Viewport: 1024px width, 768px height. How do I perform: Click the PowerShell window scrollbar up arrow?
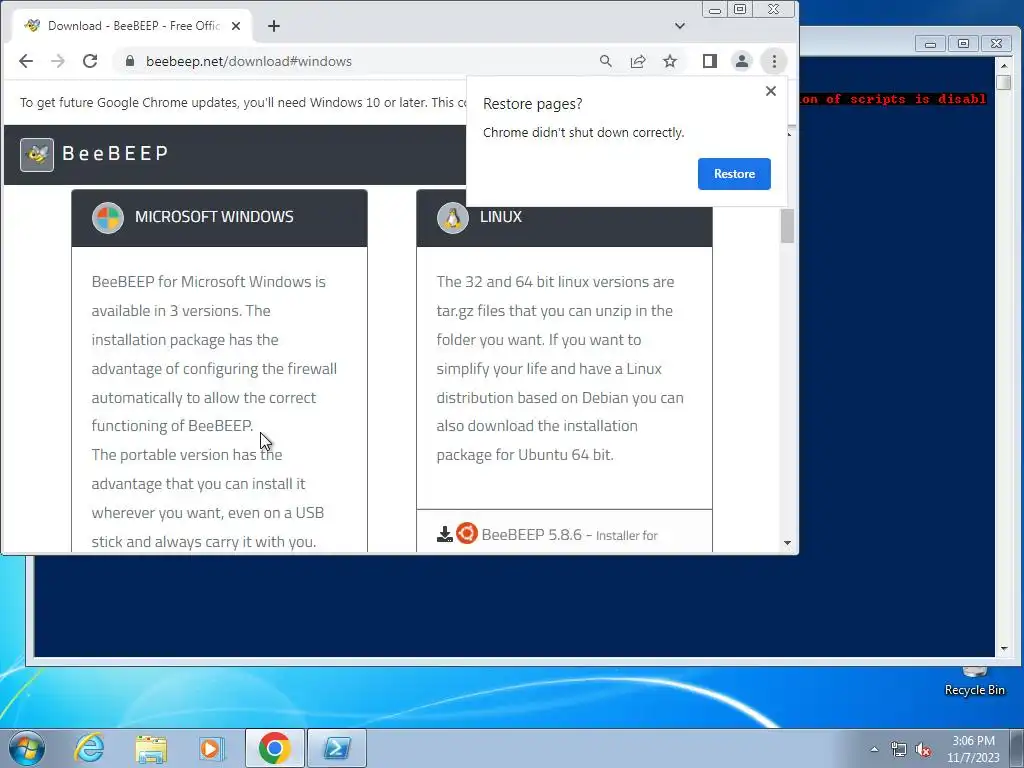coord(1004,65)
